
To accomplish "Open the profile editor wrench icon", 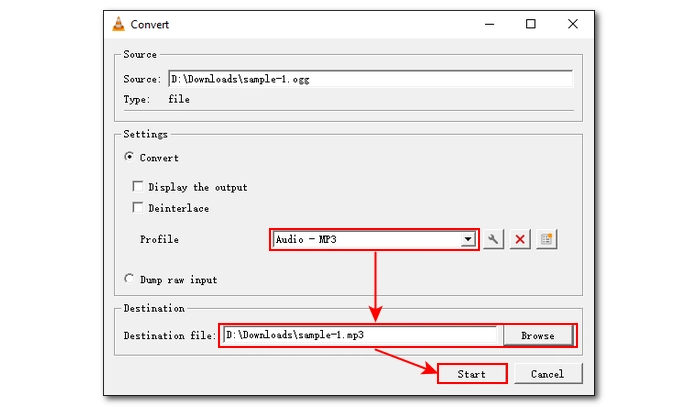I will point(493,239).
